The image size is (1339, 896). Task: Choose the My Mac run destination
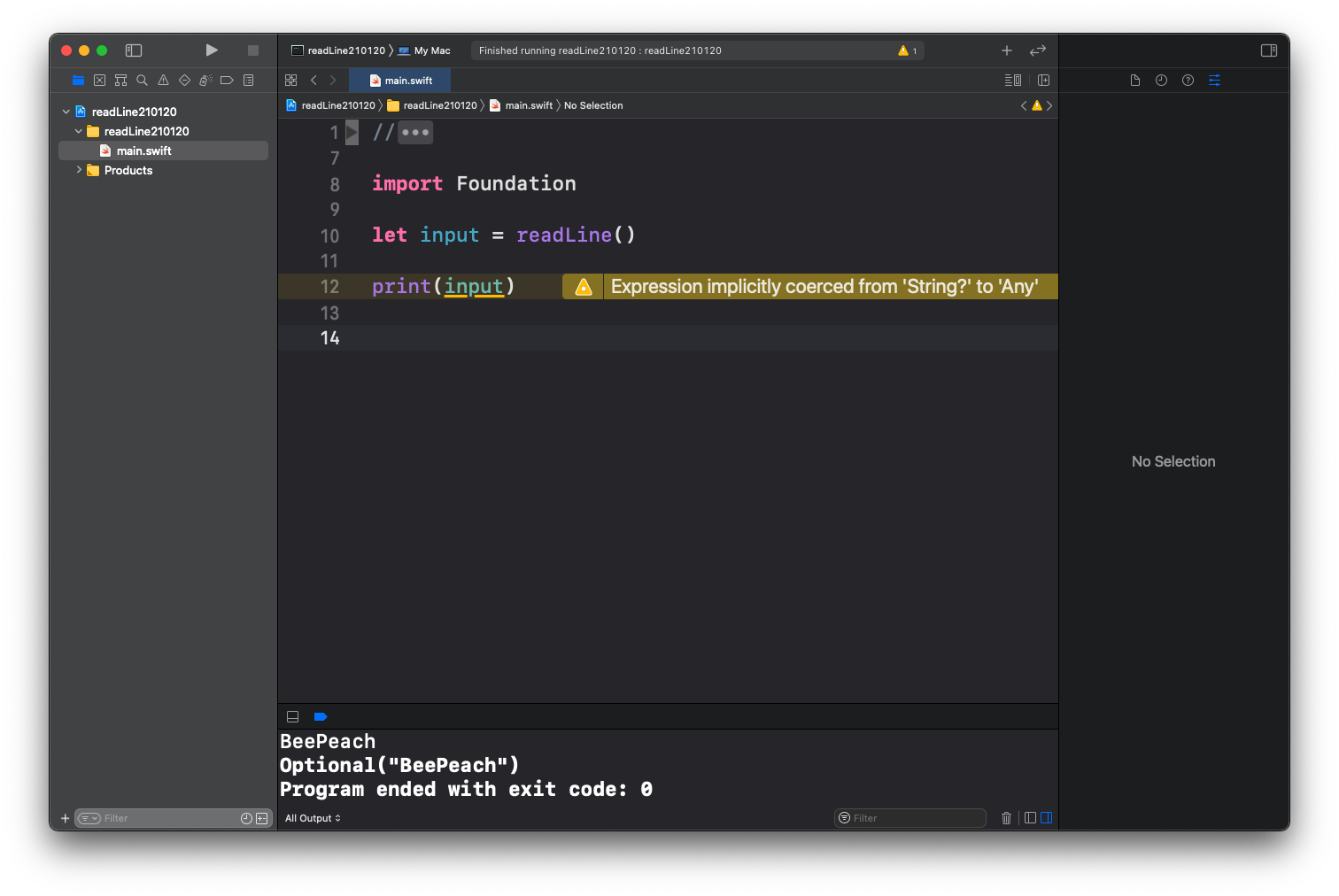(x=424, y=50)
